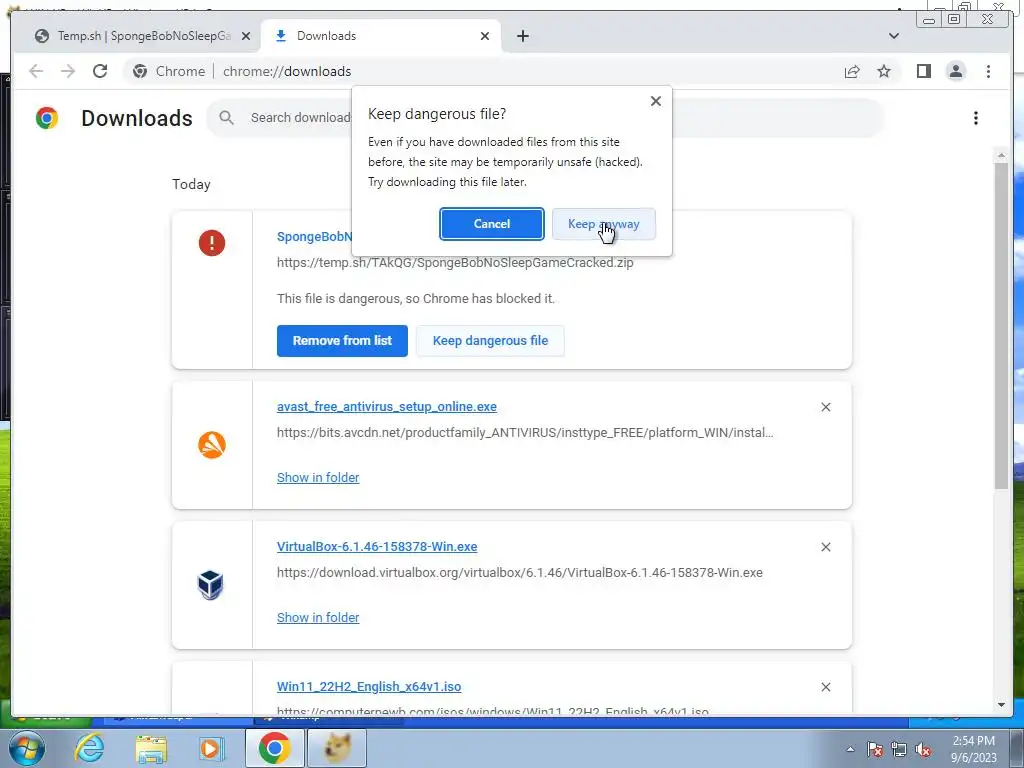
Task: Click the SpongeBob download URL text
Action: click(455, 263)
